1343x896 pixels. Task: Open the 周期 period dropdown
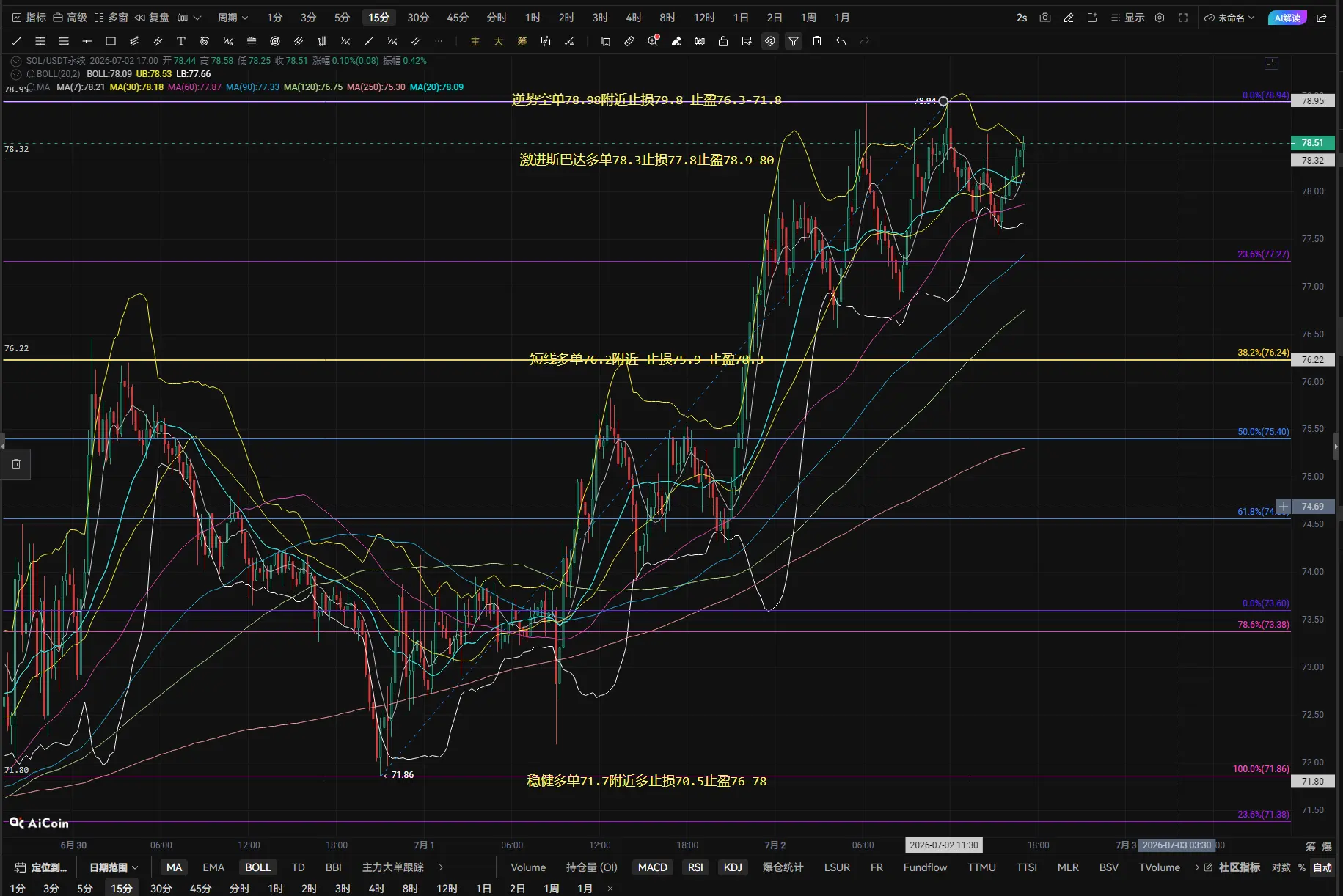tap(233, 18)
